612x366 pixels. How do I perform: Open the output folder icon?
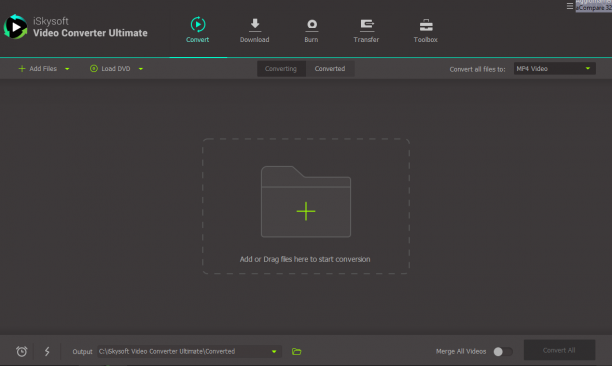[x=297, y=352]
